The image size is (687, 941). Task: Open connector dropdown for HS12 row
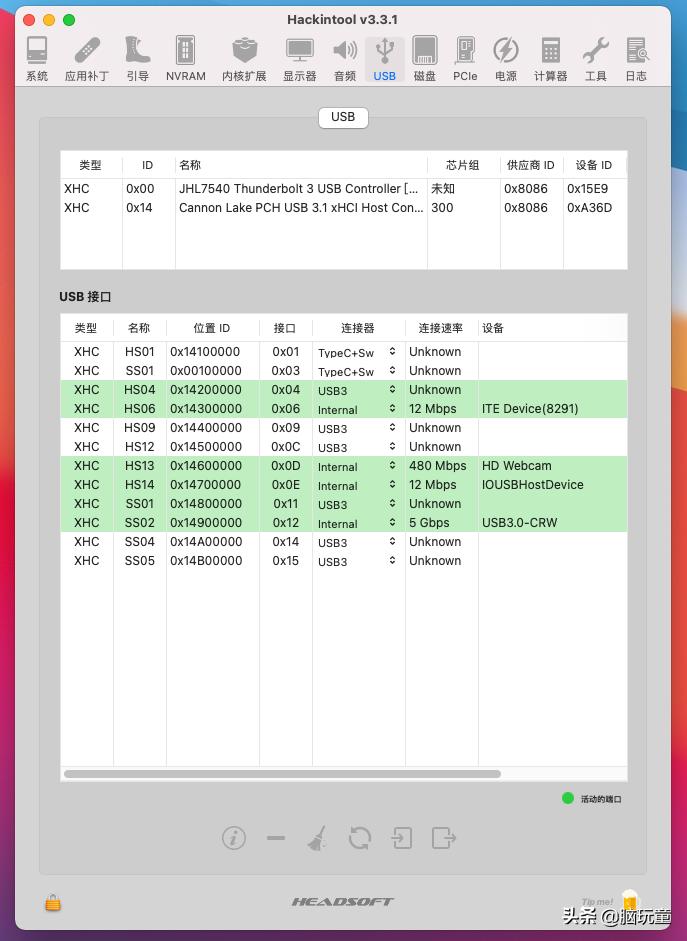coord(358,447)
